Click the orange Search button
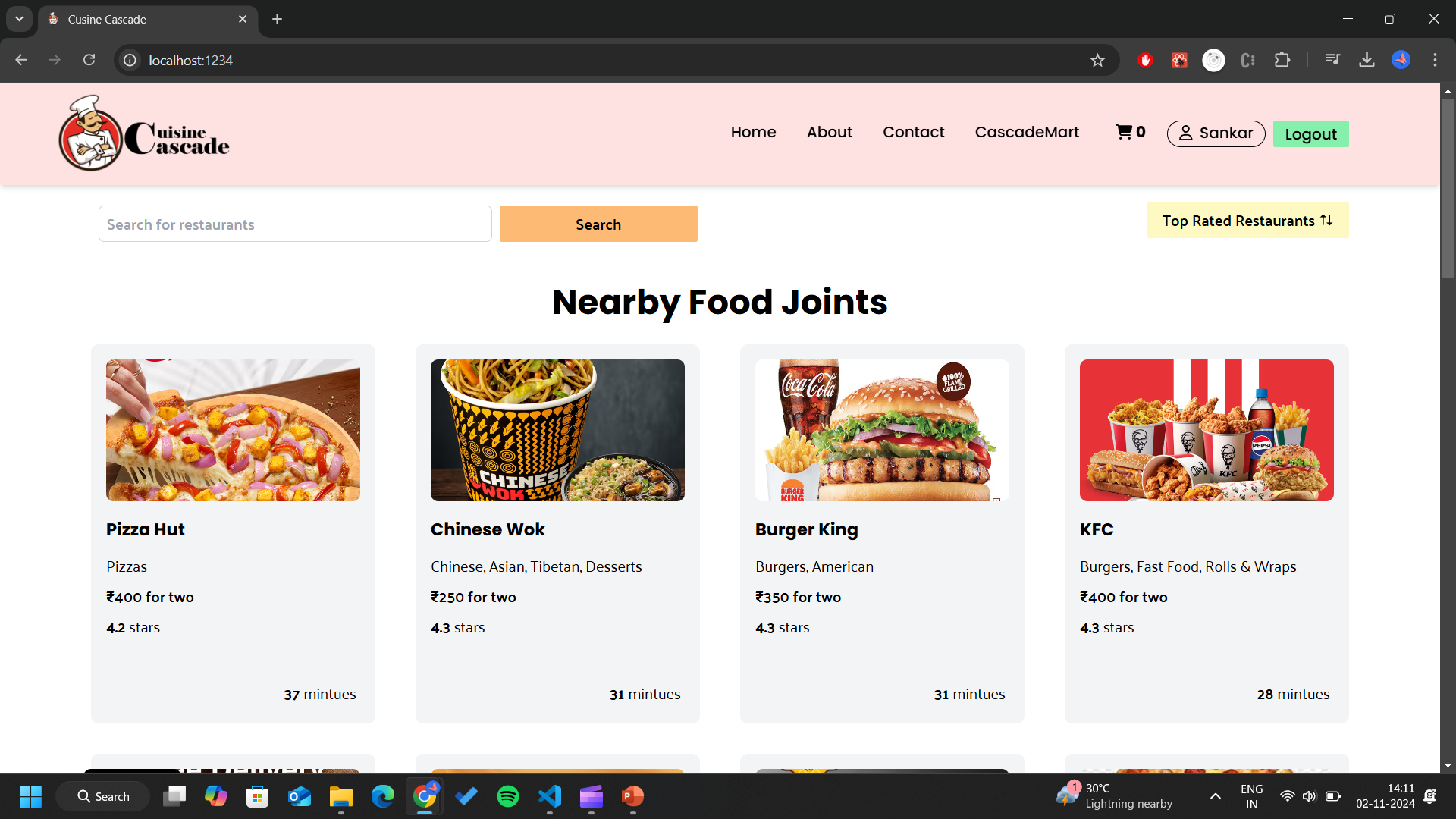Screen dimensions: 1456x819 pos(598,224)
